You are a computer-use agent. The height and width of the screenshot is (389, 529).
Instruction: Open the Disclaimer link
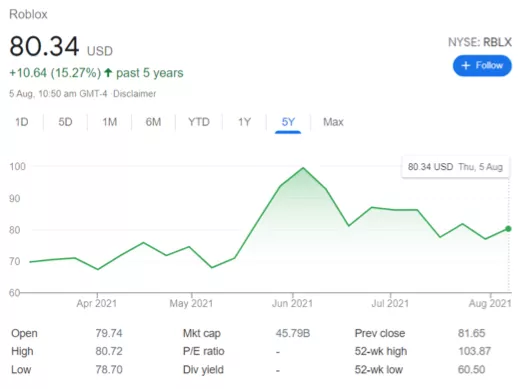click(x=135, y=93)
